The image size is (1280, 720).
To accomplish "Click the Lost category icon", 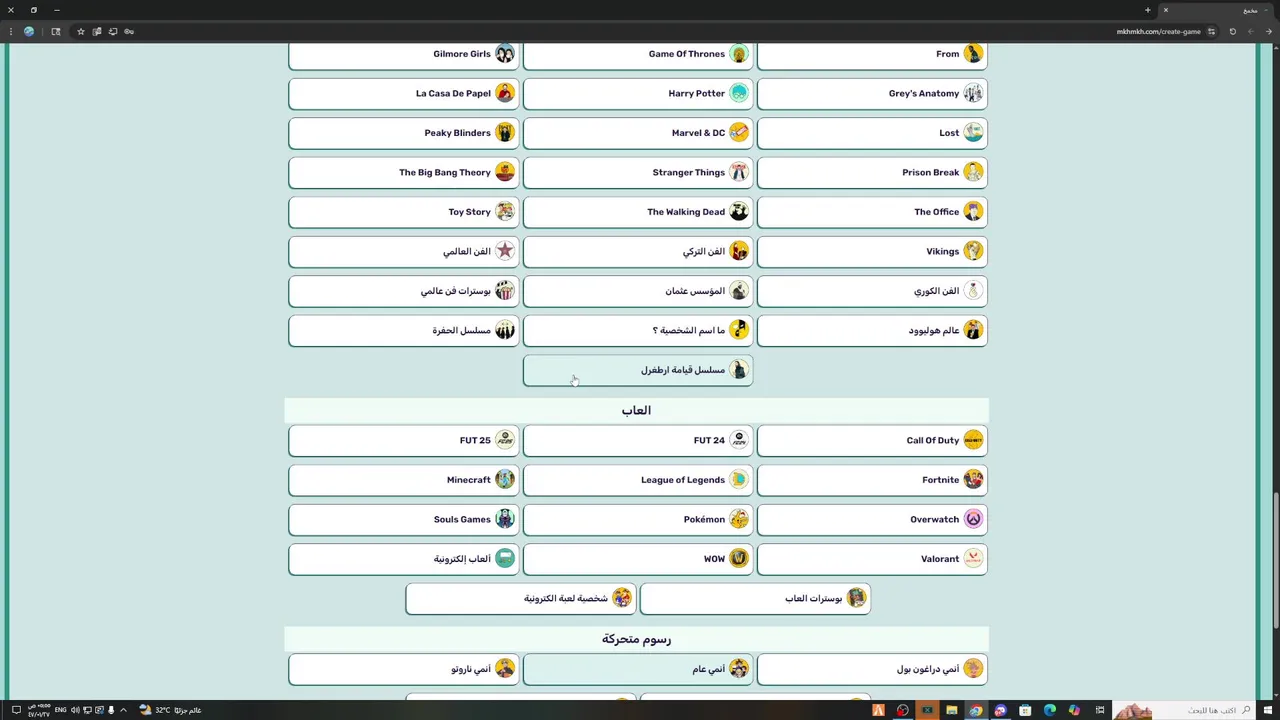I will coord(973,133).
